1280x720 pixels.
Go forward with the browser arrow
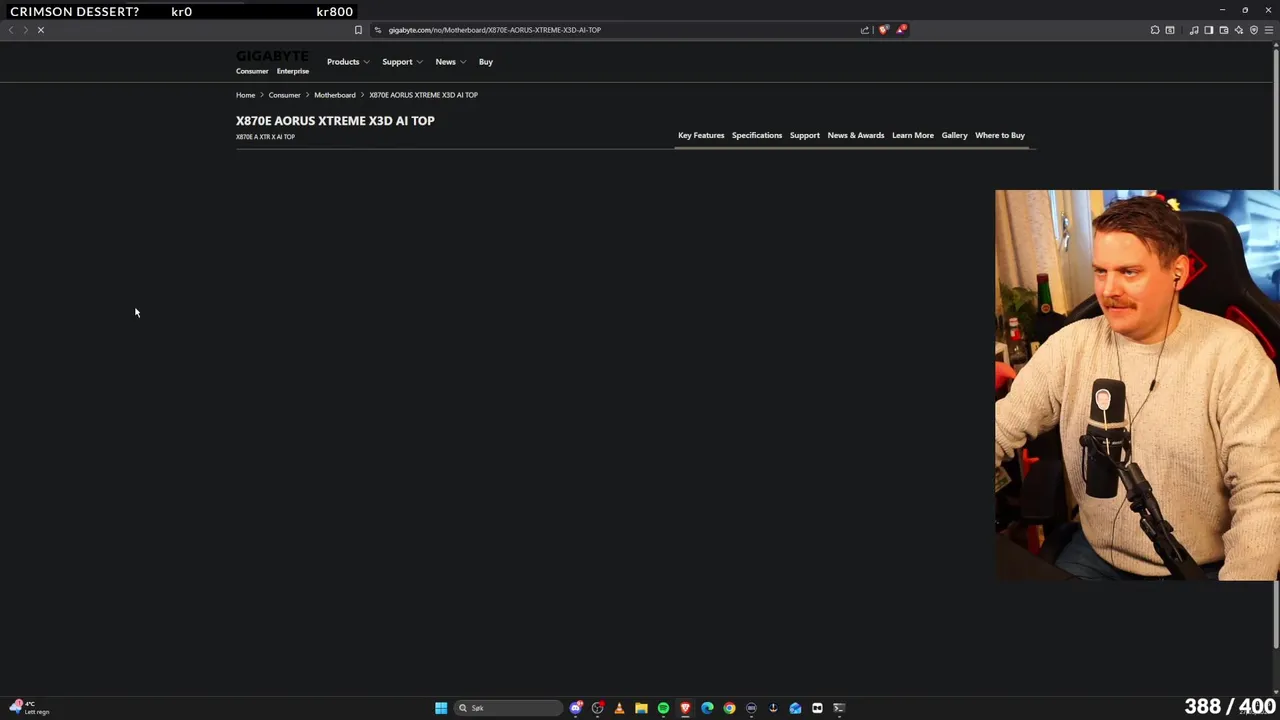[26, 30]
